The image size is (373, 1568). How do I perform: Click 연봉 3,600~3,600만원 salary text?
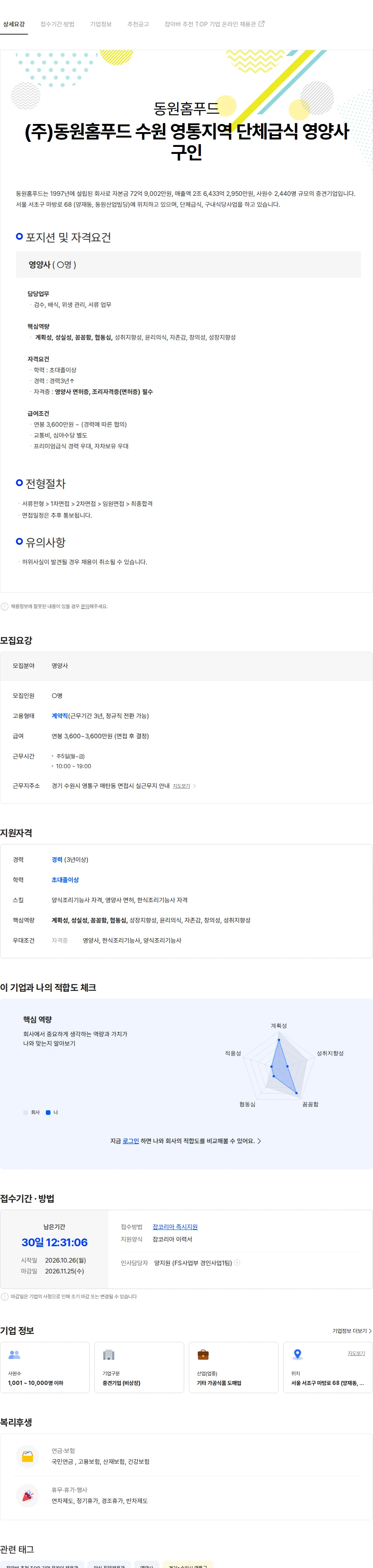(100, 736)
